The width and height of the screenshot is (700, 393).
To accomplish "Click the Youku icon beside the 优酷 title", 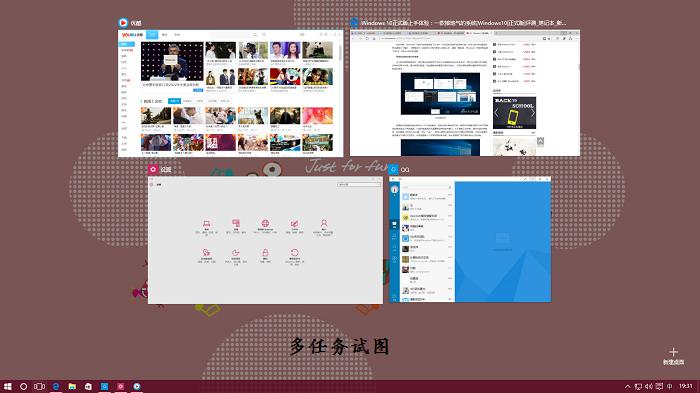I will (x=123, y=22).
